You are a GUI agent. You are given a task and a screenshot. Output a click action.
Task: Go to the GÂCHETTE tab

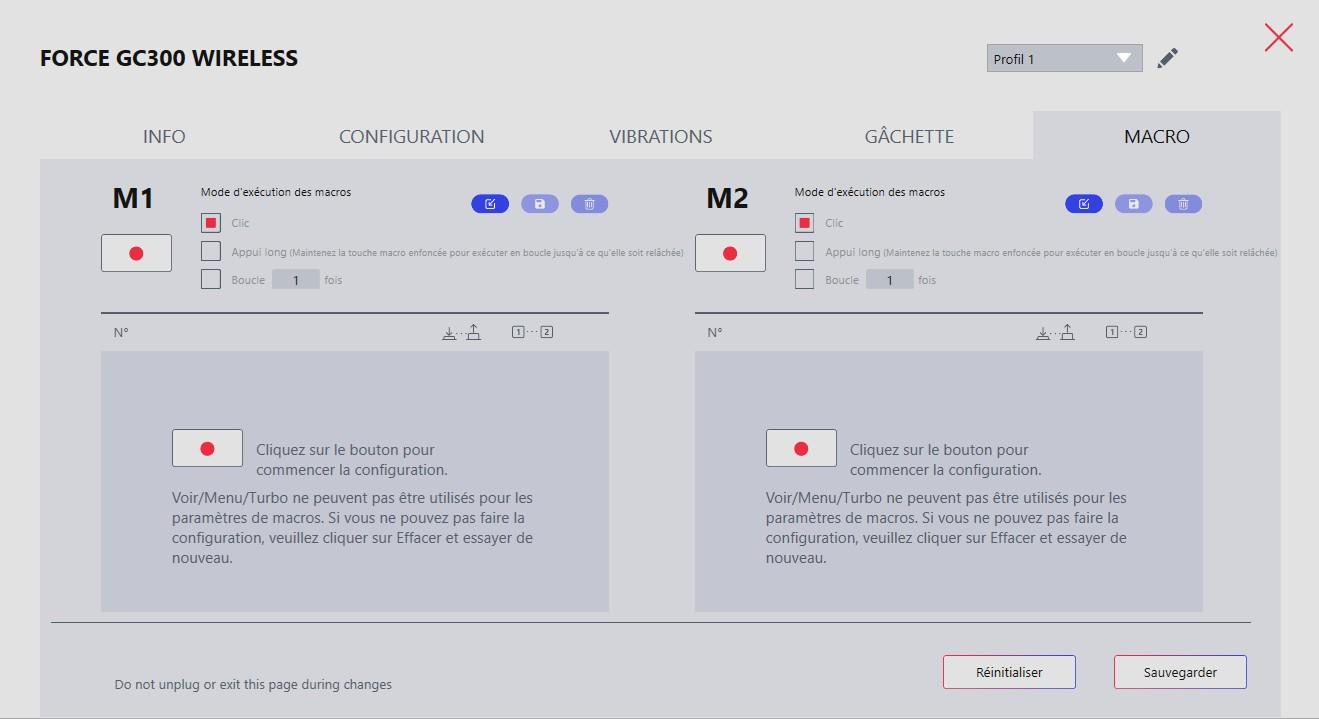pyautogui.click(x=909, y=137)
